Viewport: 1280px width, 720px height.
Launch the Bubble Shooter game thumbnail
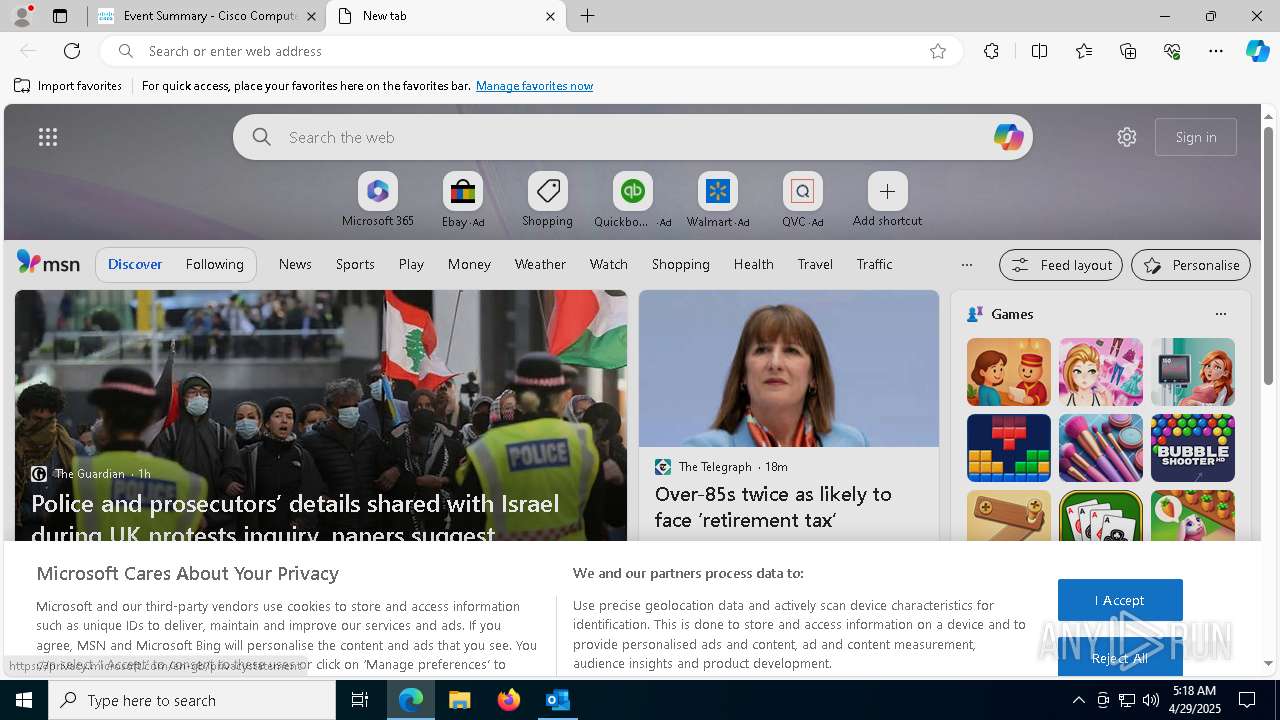click(1192, 448)
